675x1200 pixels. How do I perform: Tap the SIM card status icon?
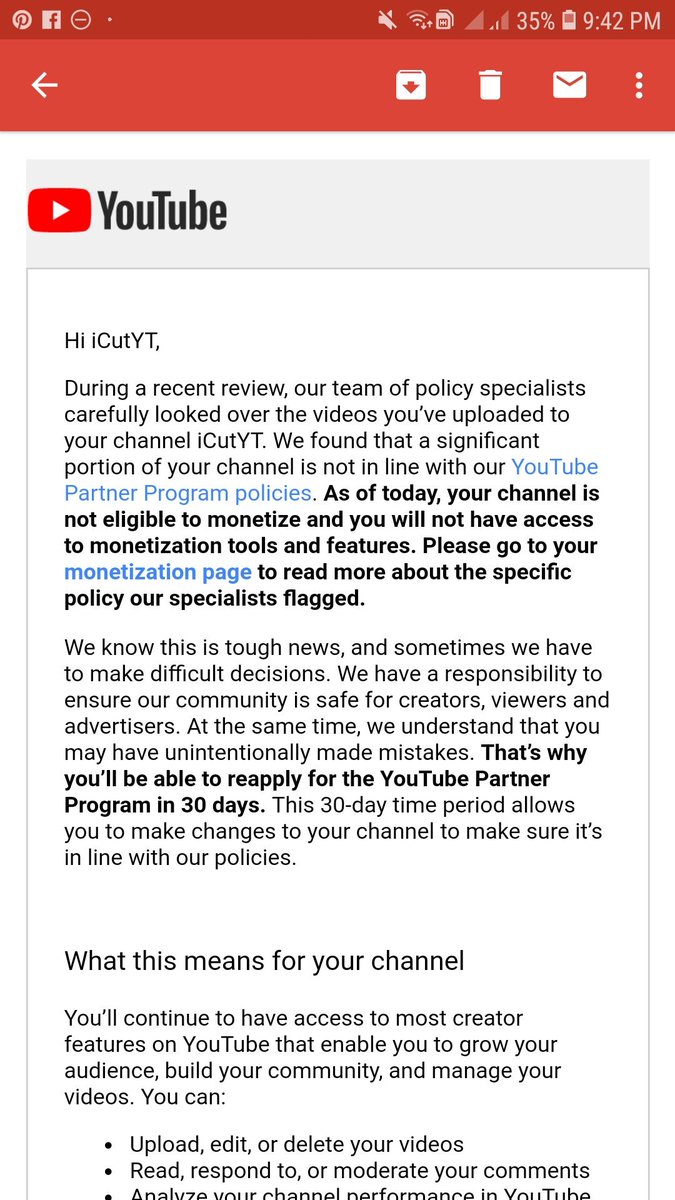(x=444, y=20)
